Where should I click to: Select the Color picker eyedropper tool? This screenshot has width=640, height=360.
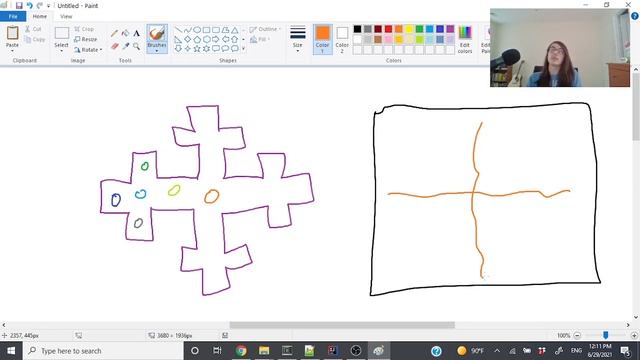125,46
